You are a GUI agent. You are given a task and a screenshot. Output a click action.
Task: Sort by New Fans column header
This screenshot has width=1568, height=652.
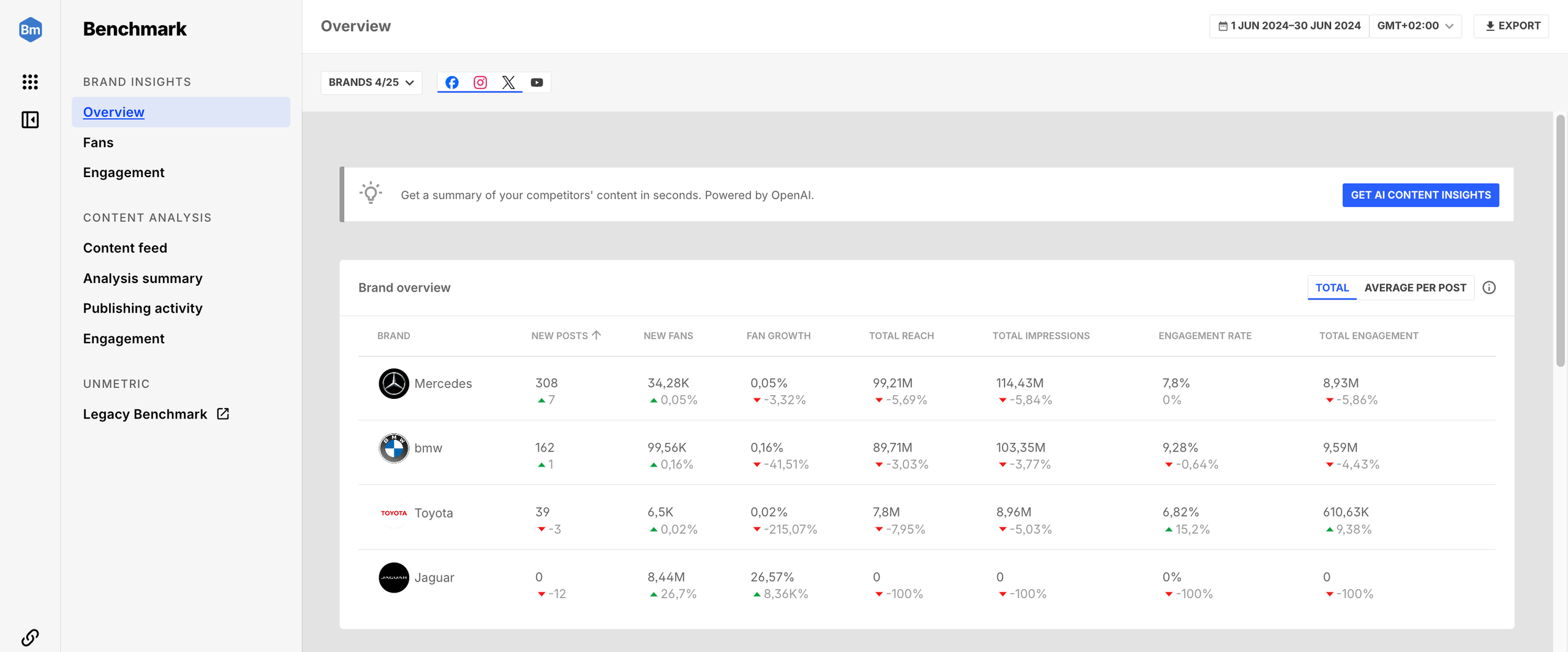tap(668, 336)
